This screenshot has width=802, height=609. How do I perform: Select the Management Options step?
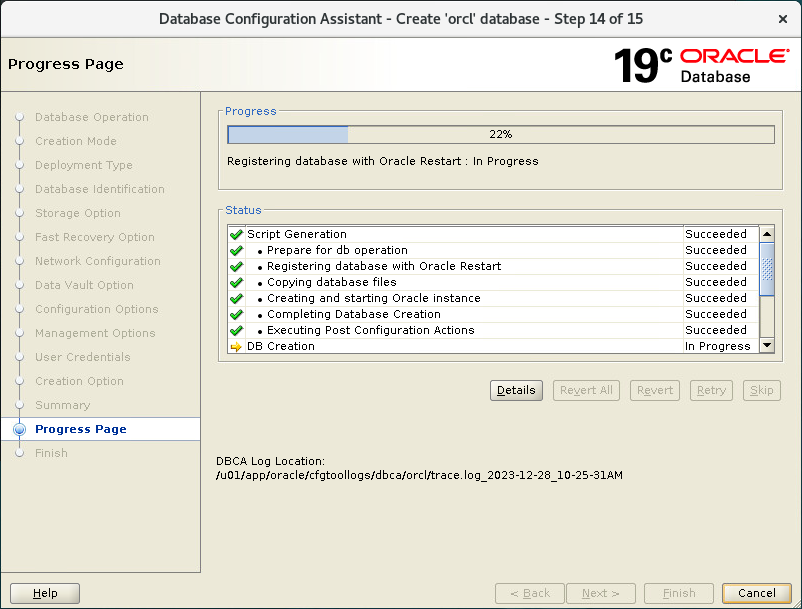tap(95, 333)
